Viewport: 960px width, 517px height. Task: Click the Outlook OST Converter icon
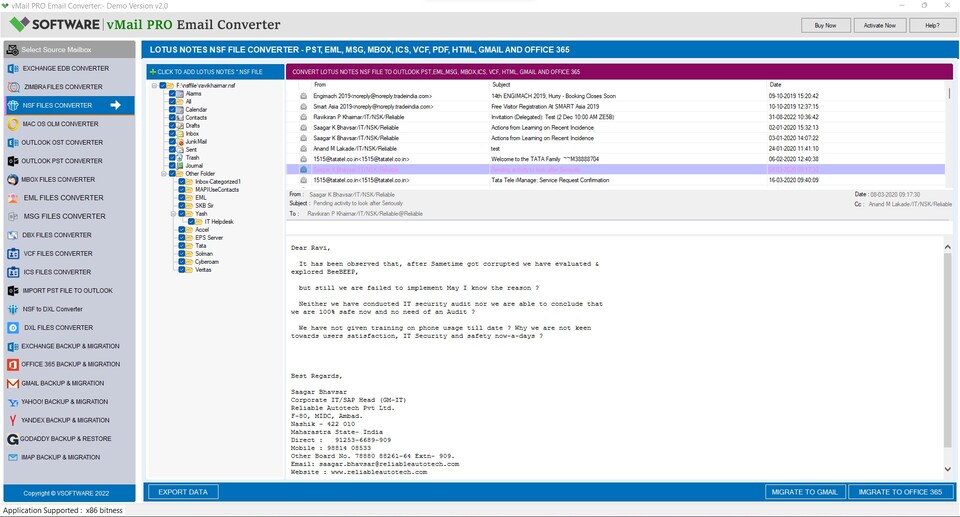coord(13,143)
